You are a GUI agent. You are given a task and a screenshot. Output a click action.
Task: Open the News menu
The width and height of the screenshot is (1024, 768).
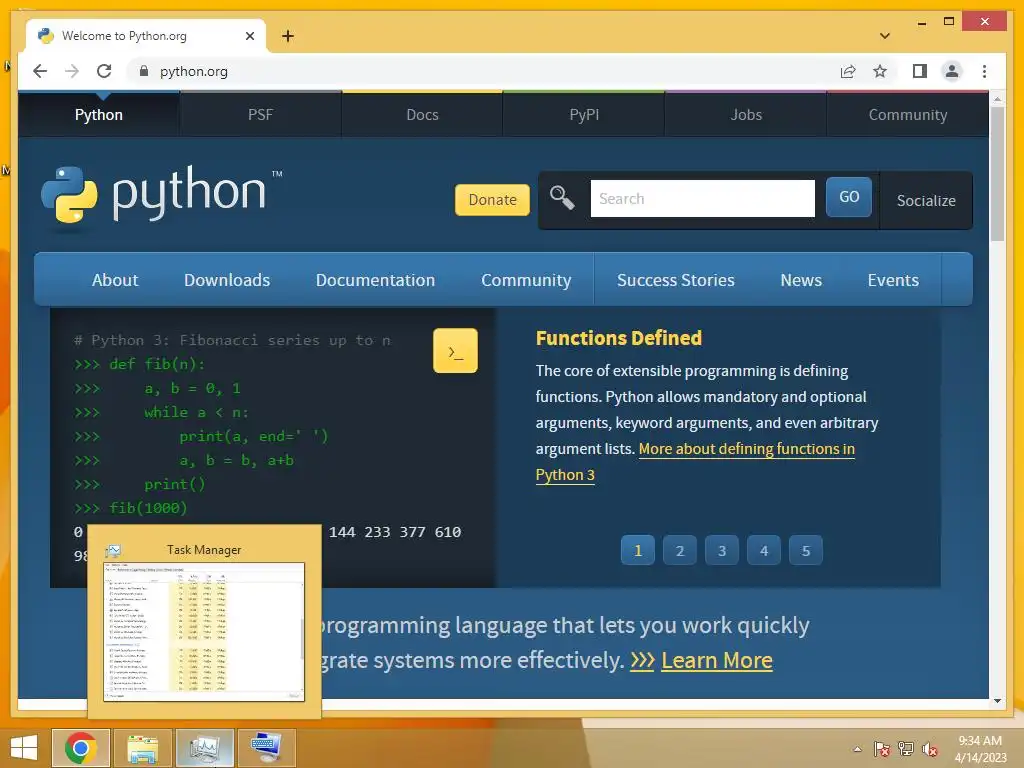801,280
